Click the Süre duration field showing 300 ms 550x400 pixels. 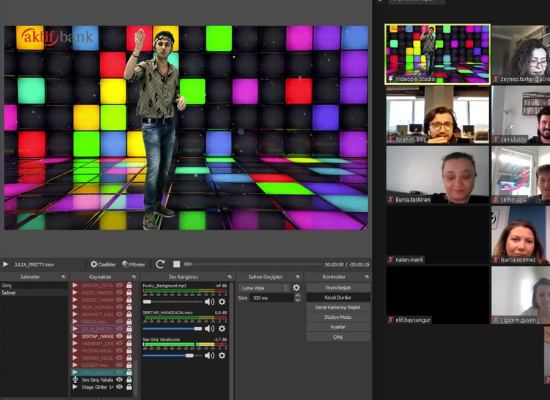(x=272, y=298)
